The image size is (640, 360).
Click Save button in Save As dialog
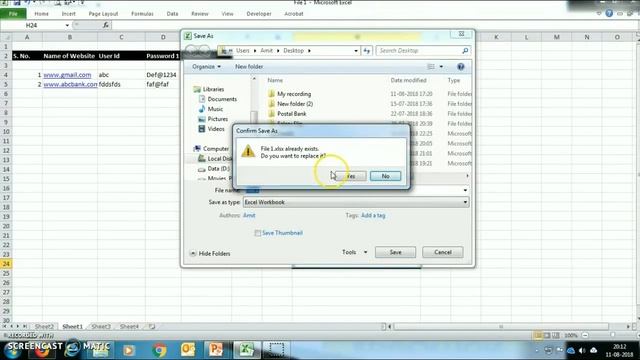click(395, 252)
